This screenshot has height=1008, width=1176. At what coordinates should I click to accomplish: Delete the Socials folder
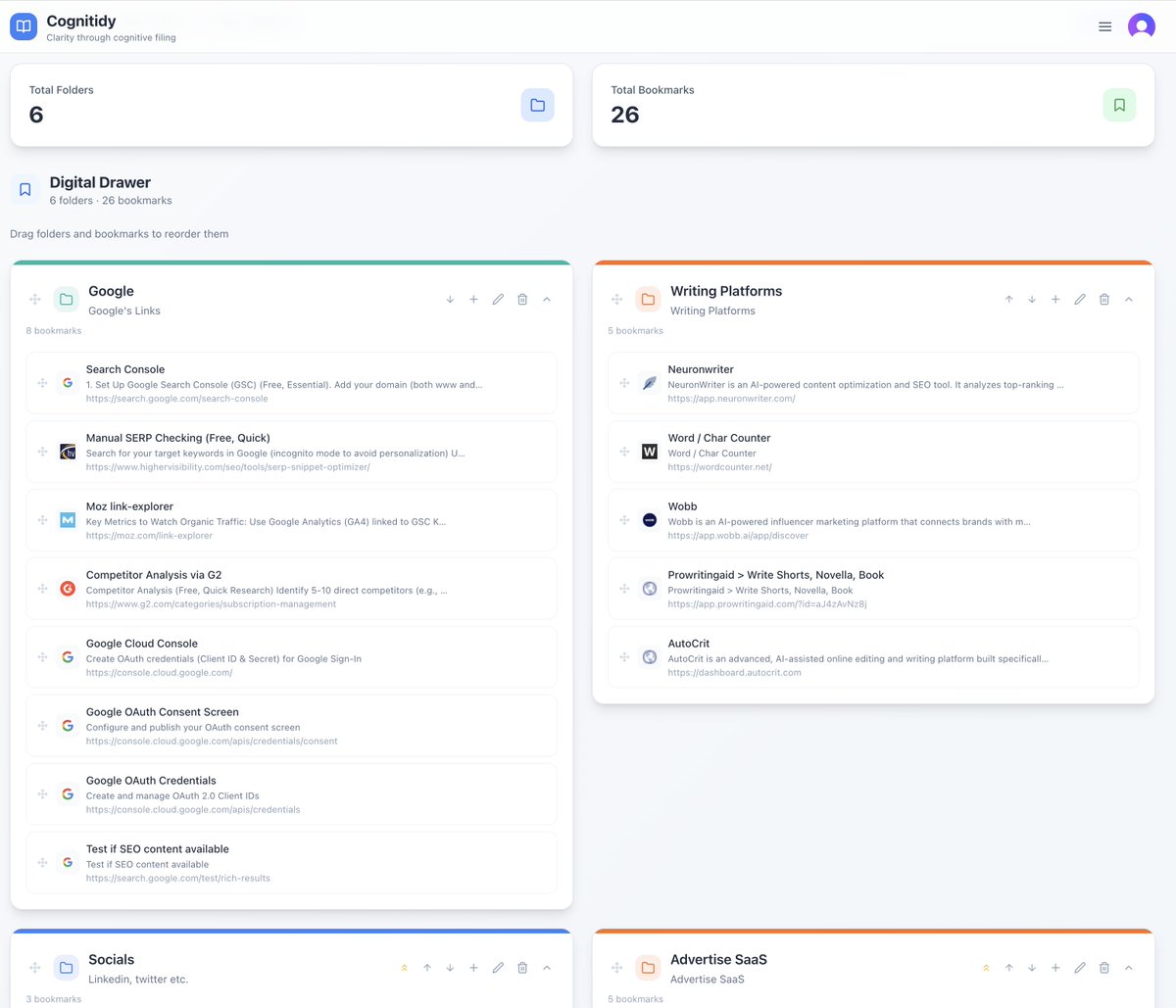[522, 968]
